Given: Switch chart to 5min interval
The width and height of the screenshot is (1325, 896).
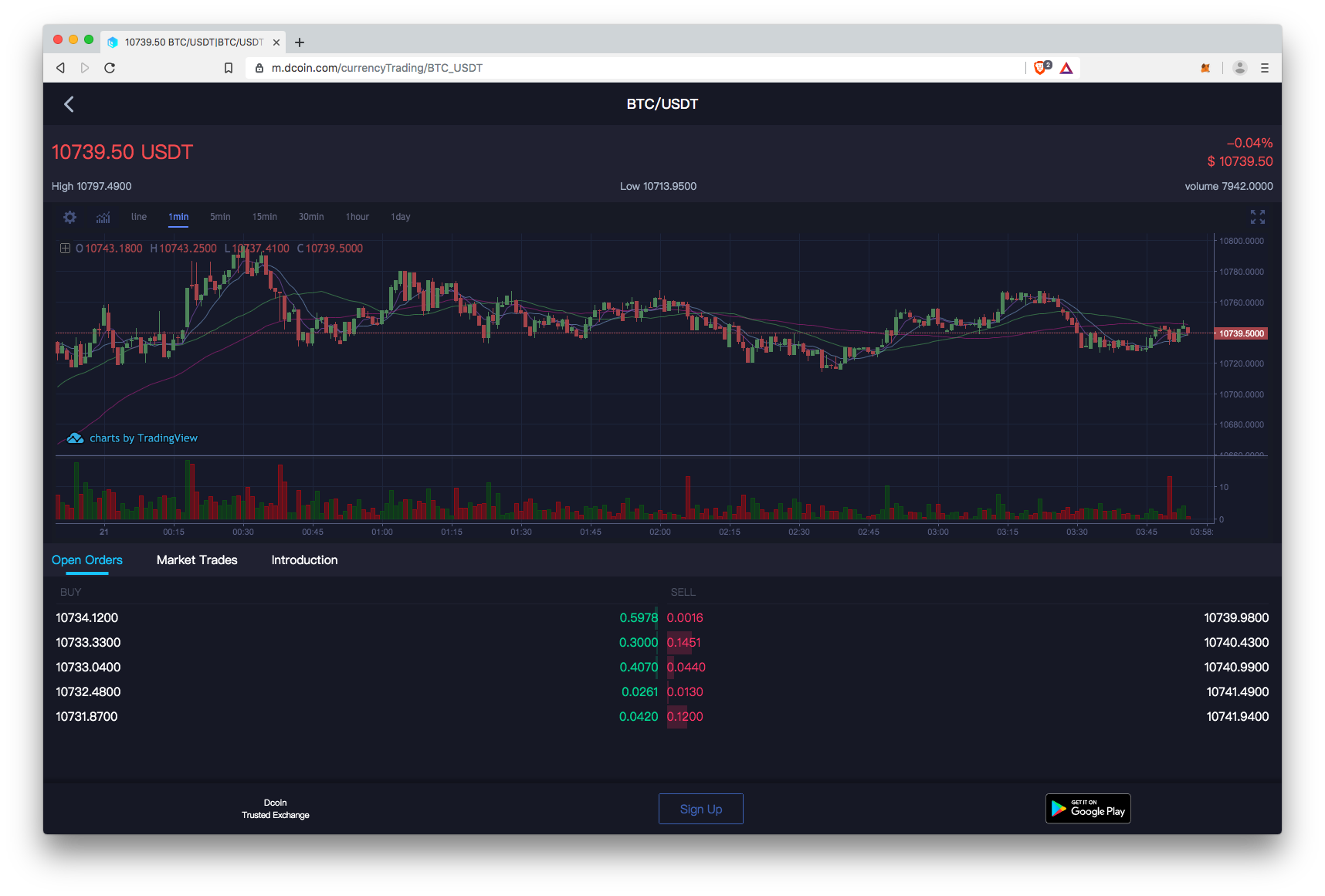Looking at the screenshot, I should pos(220,217).
